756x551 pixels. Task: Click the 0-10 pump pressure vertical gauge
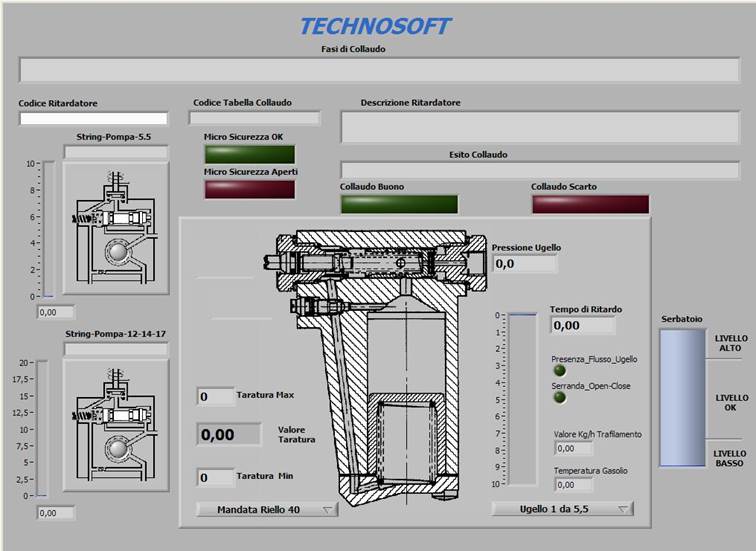tap(49, 229)
